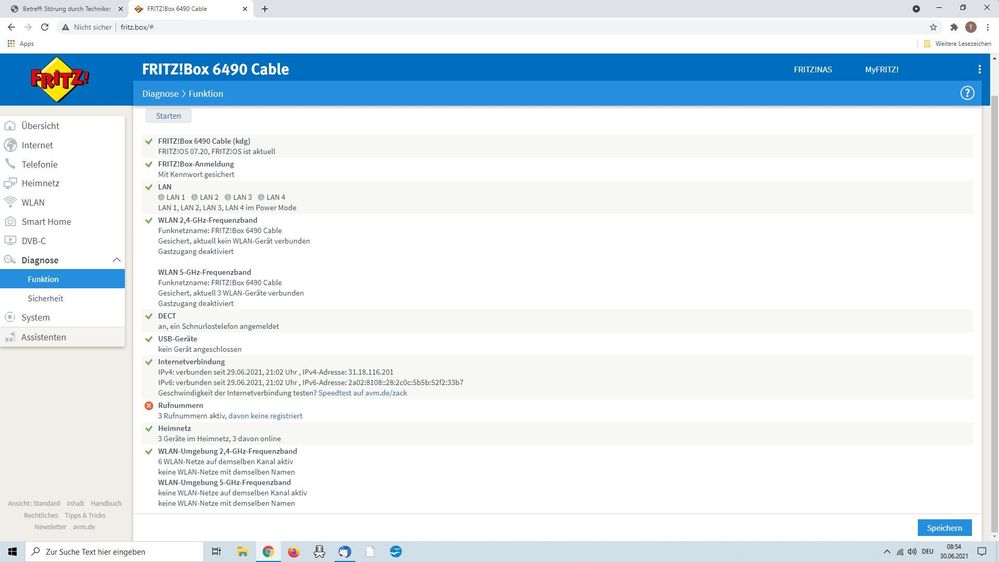
Task: Reload the page in Chrome
Action: (45, 27)
